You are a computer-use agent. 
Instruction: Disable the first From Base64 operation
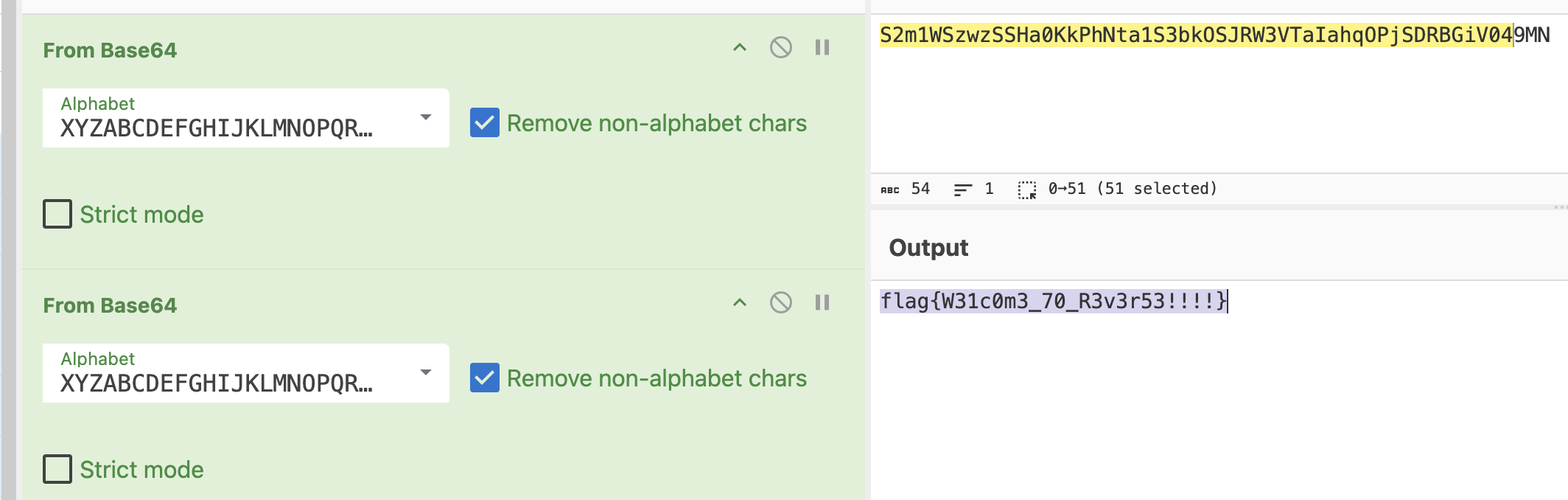pyautogui.click(x=780, y=48)
